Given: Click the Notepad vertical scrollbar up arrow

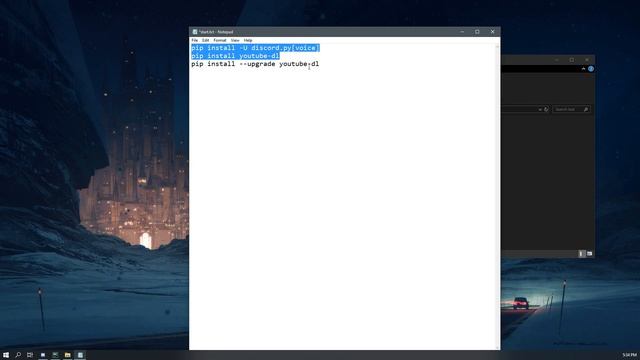Looking at the screenshot, I should point(498,47).
